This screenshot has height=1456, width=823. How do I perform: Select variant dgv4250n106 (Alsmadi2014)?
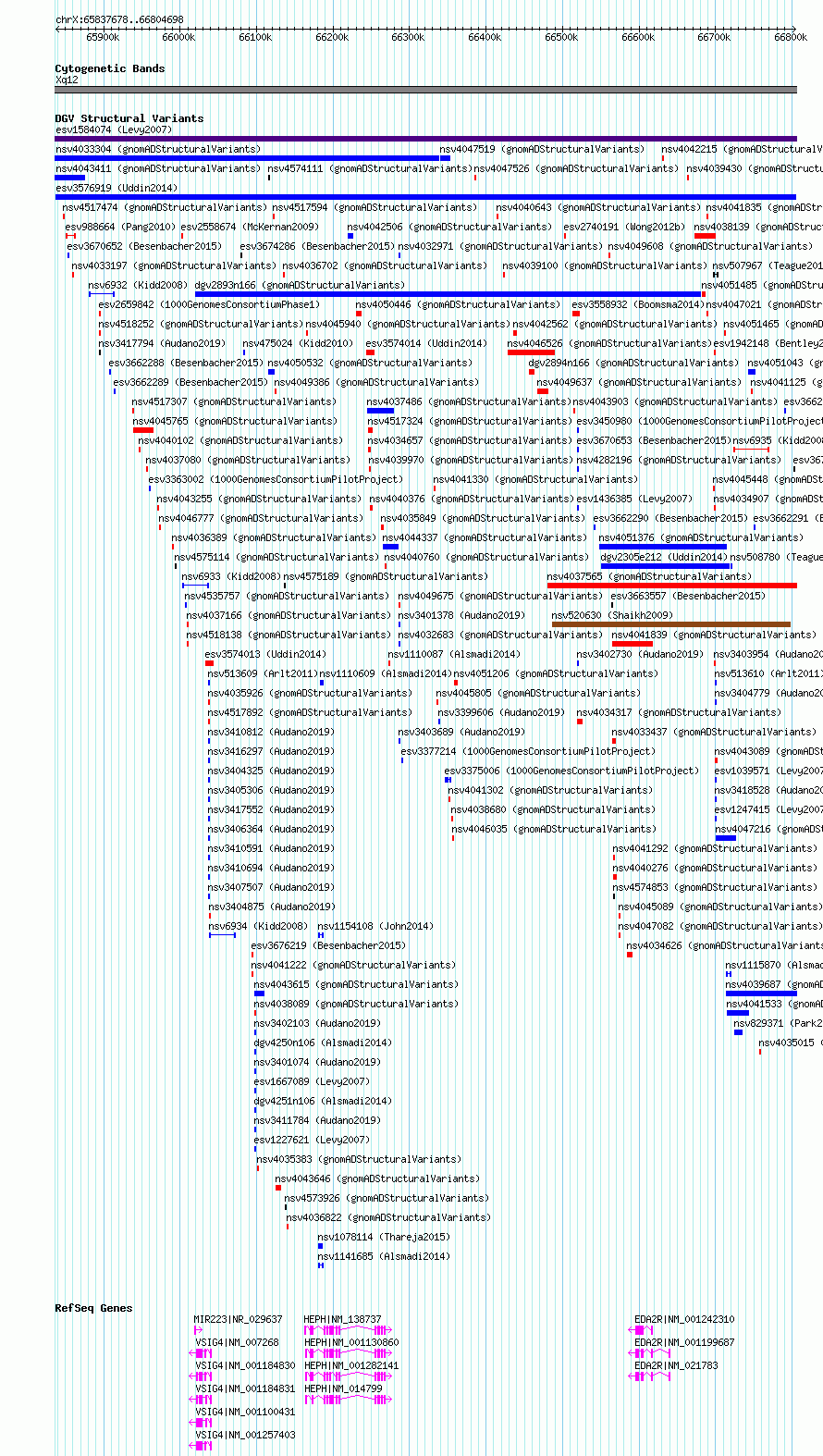click(x=323, y=1043)
